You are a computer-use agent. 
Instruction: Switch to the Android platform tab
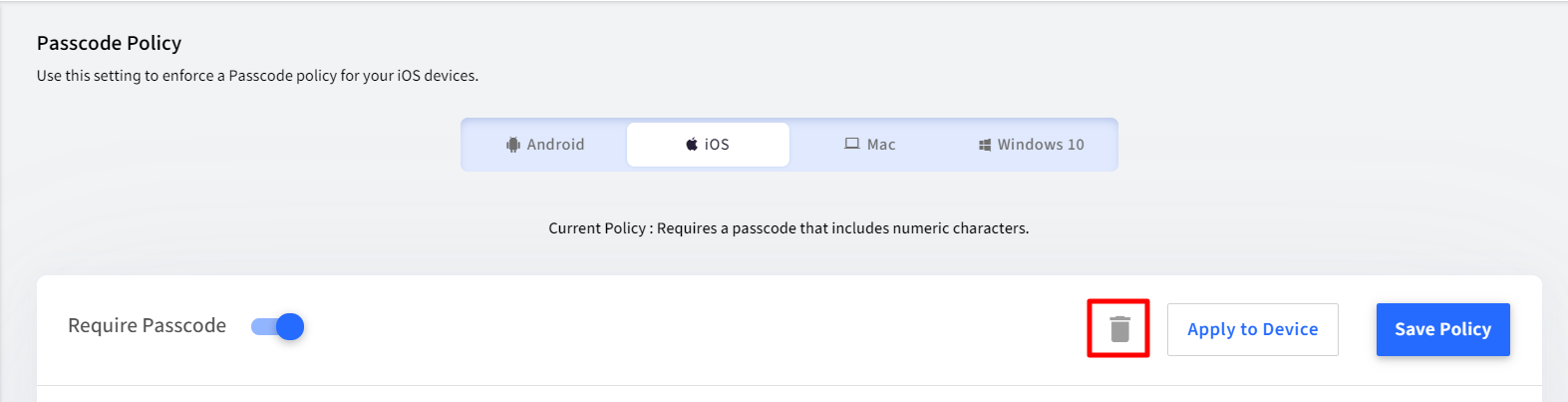[x=545, y=145]
